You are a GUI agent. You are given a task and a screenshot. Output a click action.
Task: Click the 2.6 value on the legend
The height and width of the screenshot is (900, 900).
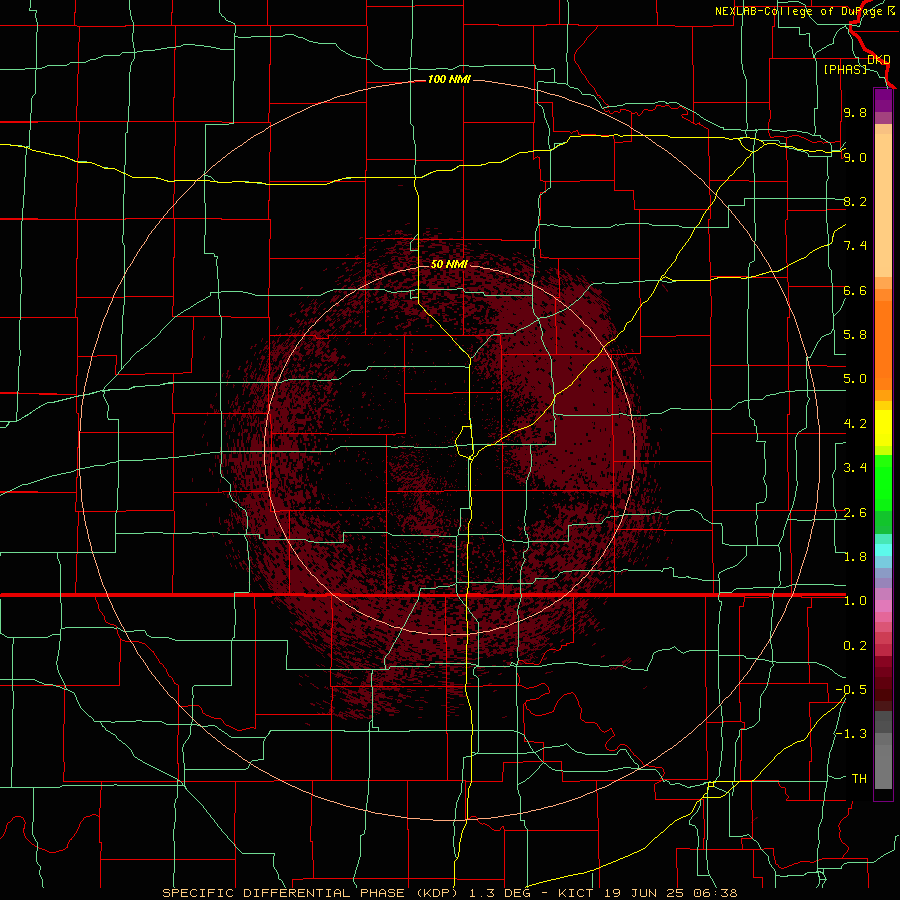coord(855,513)
